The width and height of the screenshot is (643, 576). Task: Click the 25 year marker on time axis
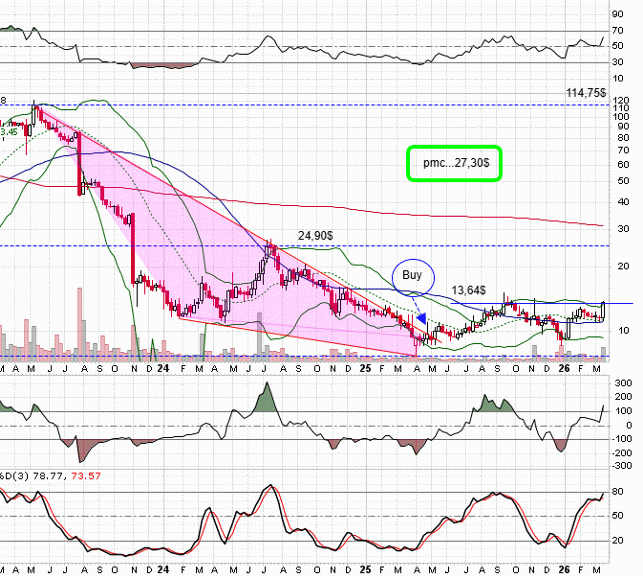pyautogui.click(x=365, y=367)
